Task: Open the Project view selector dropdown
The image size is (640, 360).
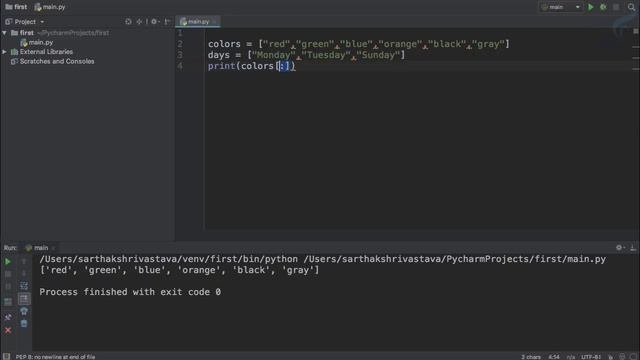Action: (24, 22)
